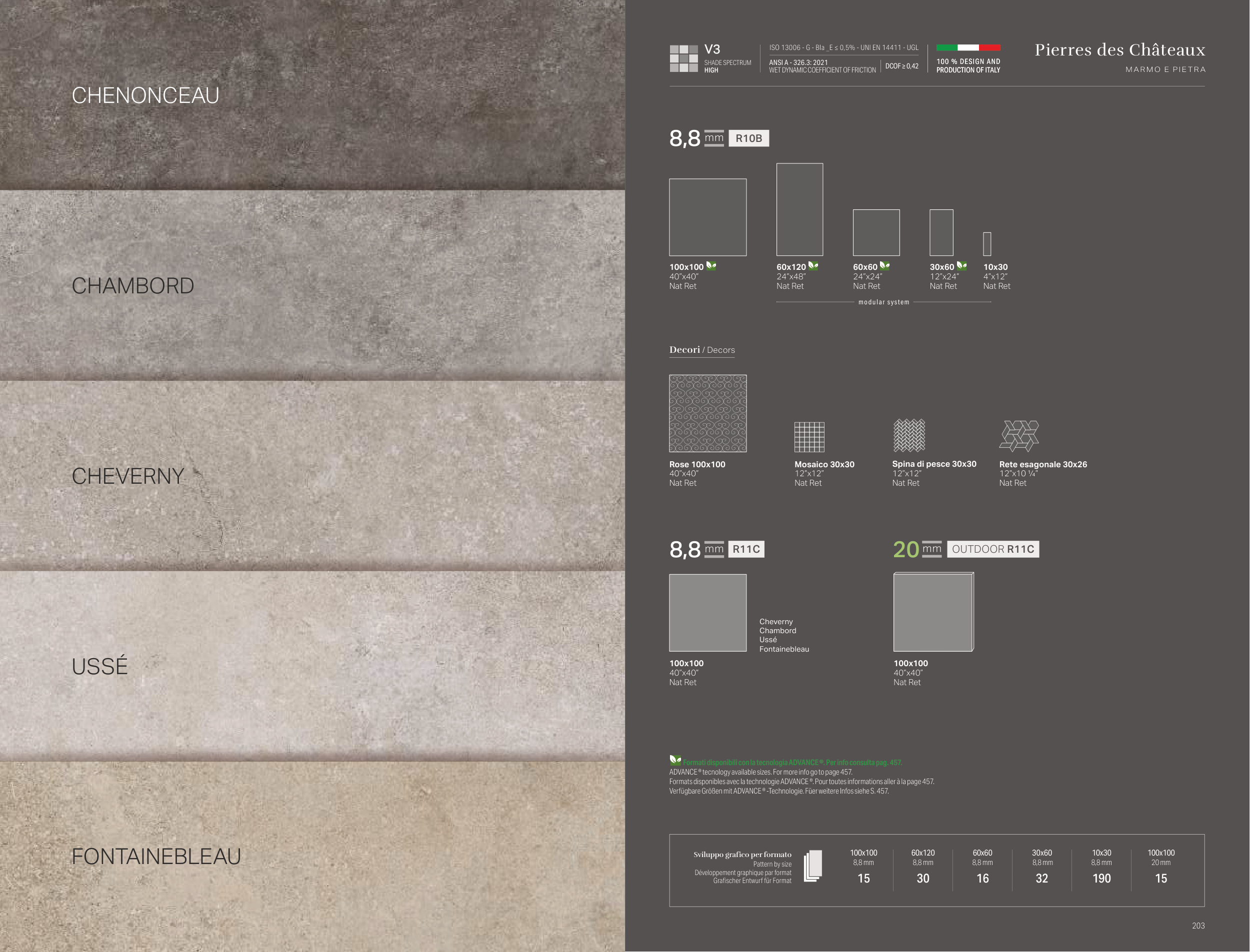Click the Pierres des Châteaux title
The height and width of the screenshot is (952, 1250).
click(x=1119, y=50)
